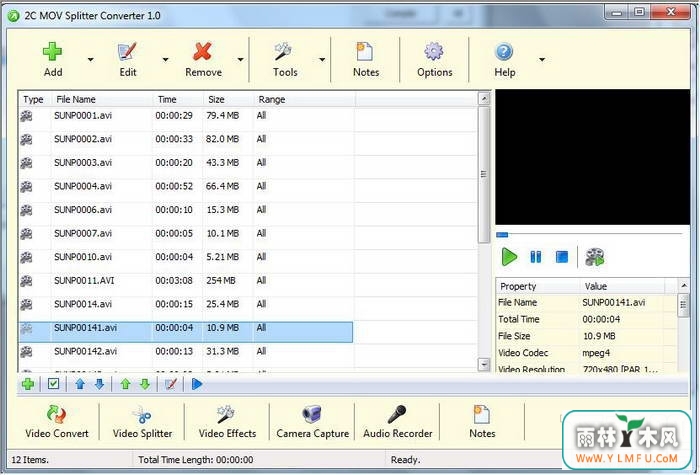Click the Help question mark icon
This screenshot has width=700, height=475.
(504, 52)
